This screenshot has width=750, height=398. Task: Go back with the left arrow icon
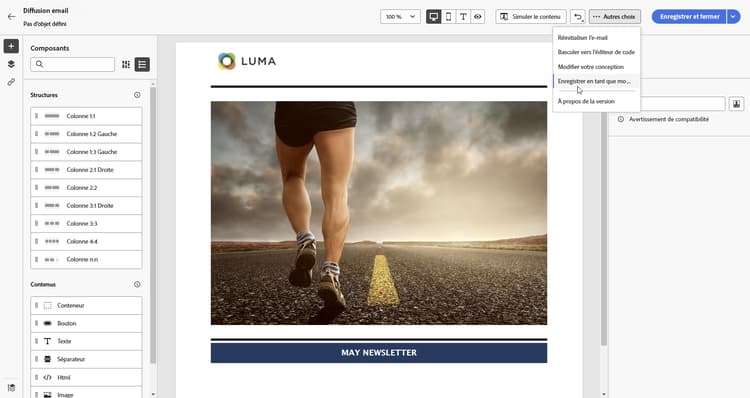pos(11,17)
